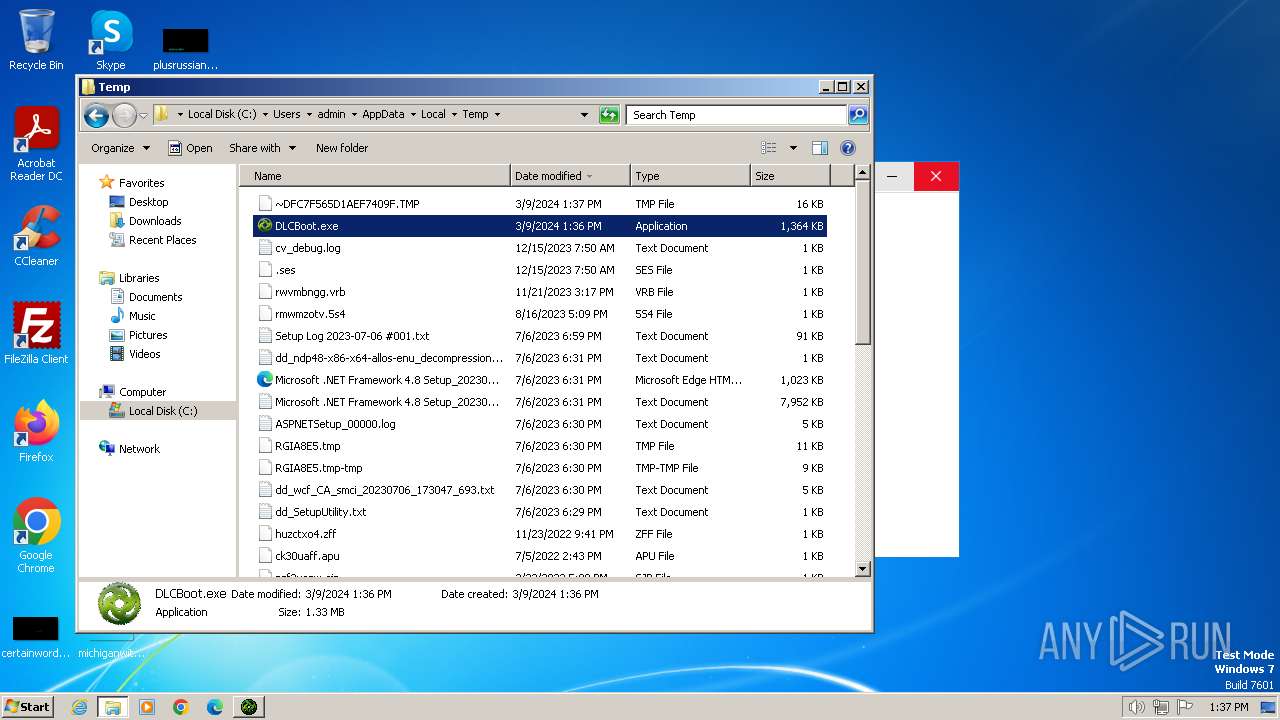Open Internet Explorer from the taskbar

(x=79, y=707)
